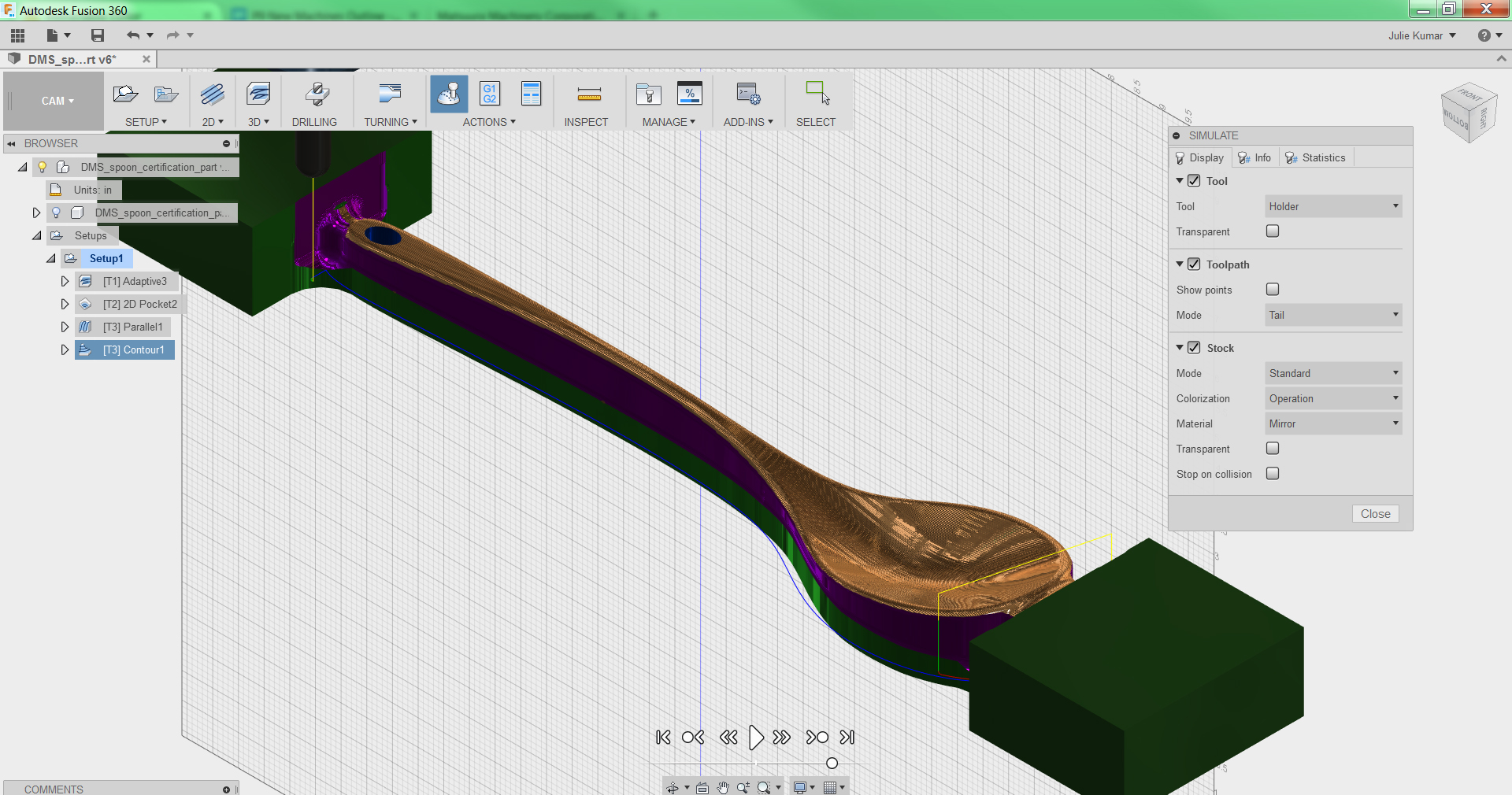Open the Stock Mode Standard dropdown
The width and height of the screenshot is (1512, 795).
point(1333,373)
